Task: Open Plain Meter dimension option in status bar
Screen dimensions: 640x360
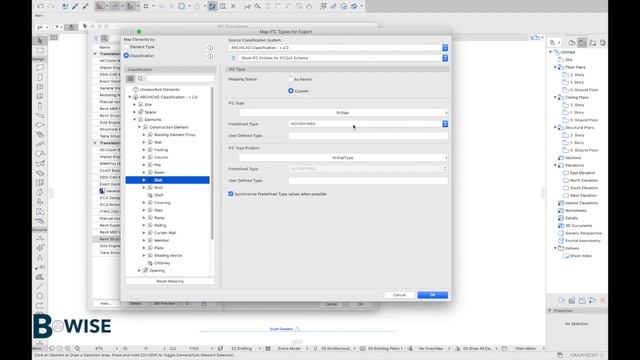Action: (525, 349)
